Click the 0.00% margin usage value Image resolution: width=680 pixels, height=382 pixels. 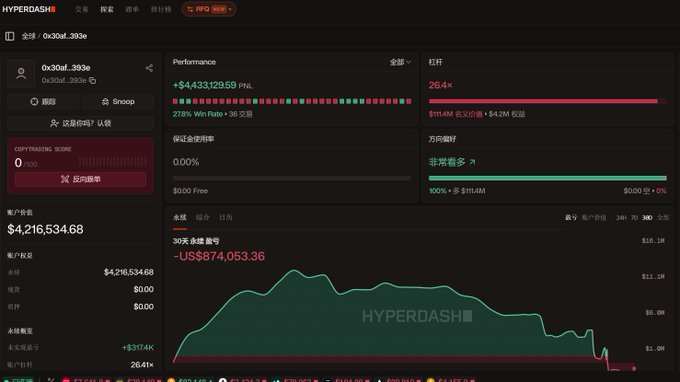click(186, 162)
